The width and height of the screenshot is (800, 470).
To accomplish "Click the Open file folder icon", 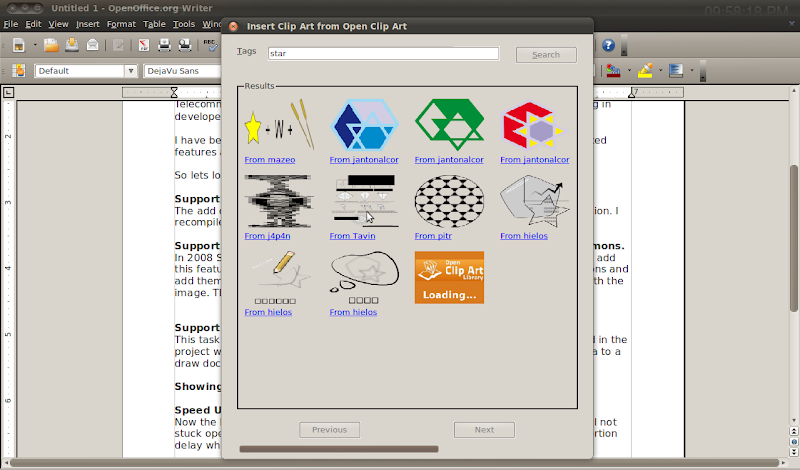I will pyautogui.click(x=51, y=45).
